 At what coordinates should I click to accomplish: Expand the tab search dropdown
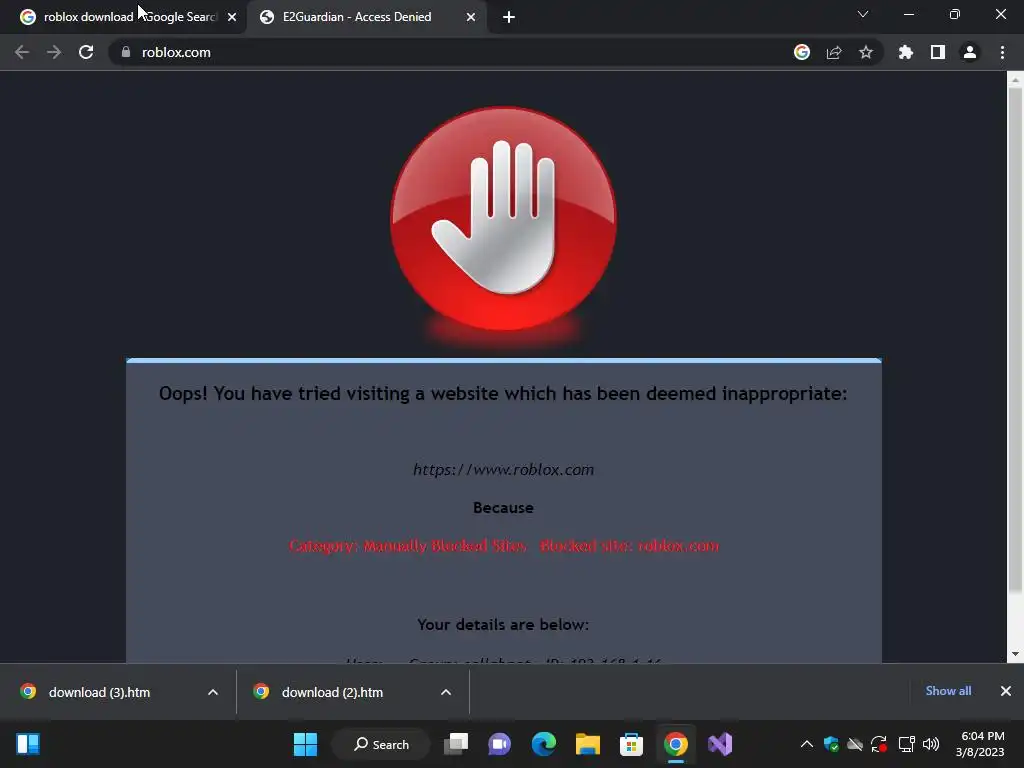pos(863,14)
